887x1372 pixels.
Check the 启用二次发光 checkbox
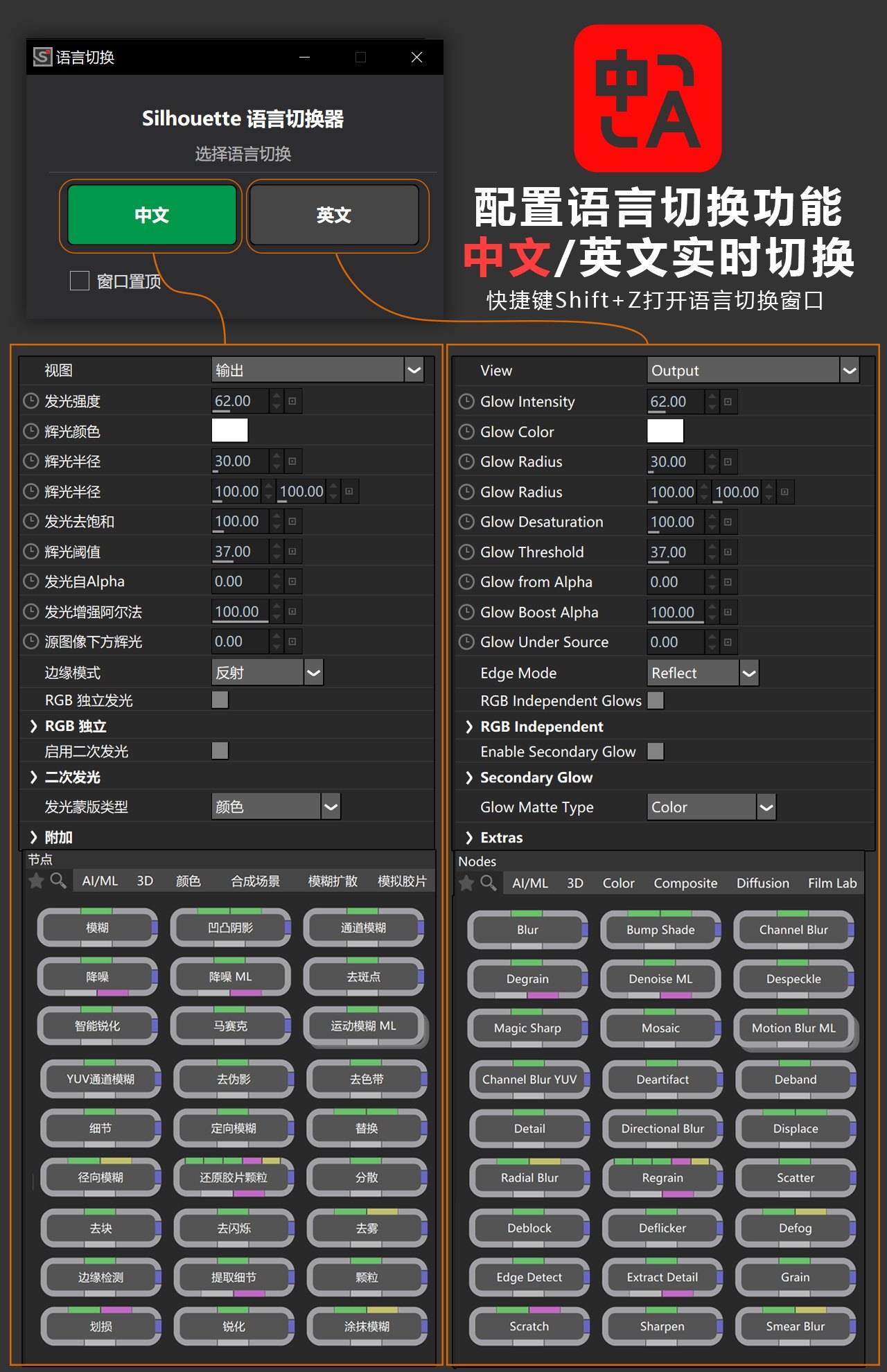tap(220, 750)
